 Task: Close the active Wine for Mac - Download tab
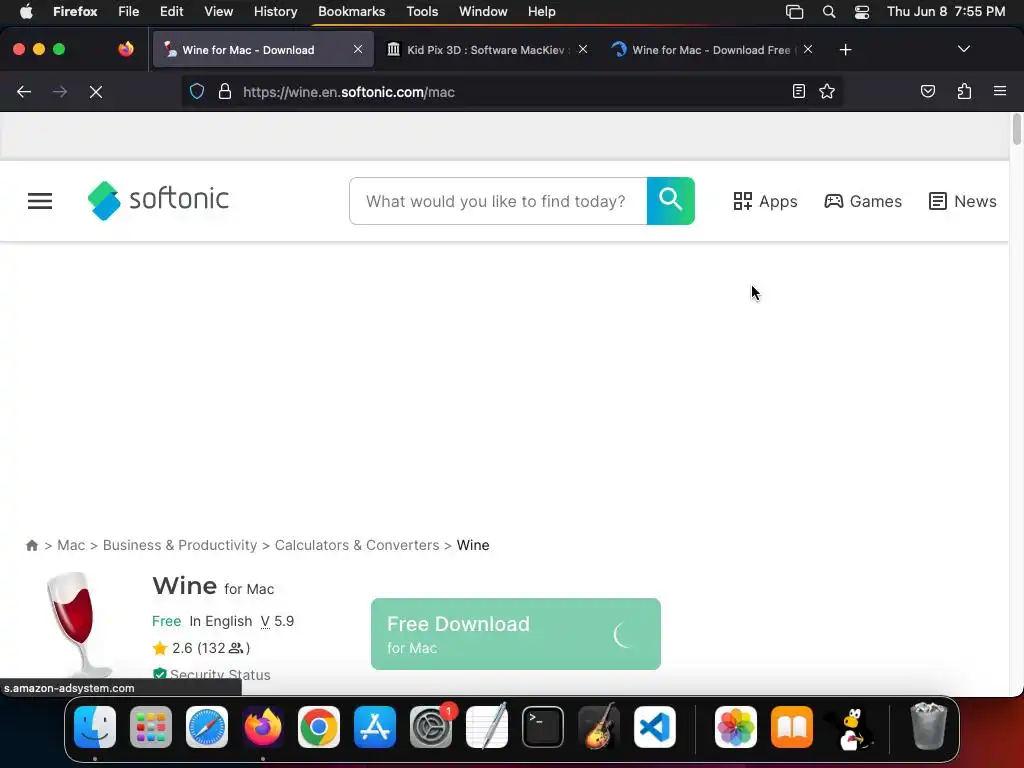click(x=358, y=49)
